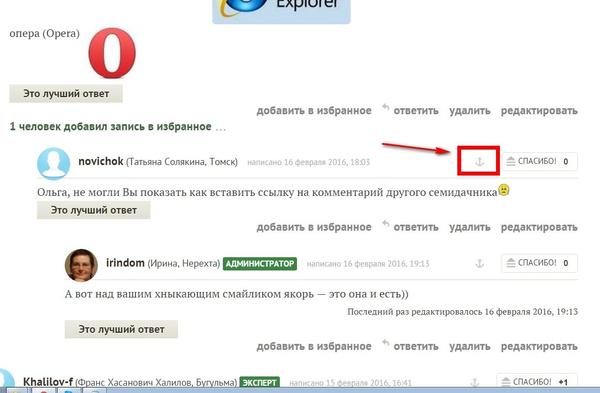Click 'написано 15 февраля 2016, 16:41' timestamp
Image resolution: width=600 pixels, height=393 pixels.
[x=350, y=383]
